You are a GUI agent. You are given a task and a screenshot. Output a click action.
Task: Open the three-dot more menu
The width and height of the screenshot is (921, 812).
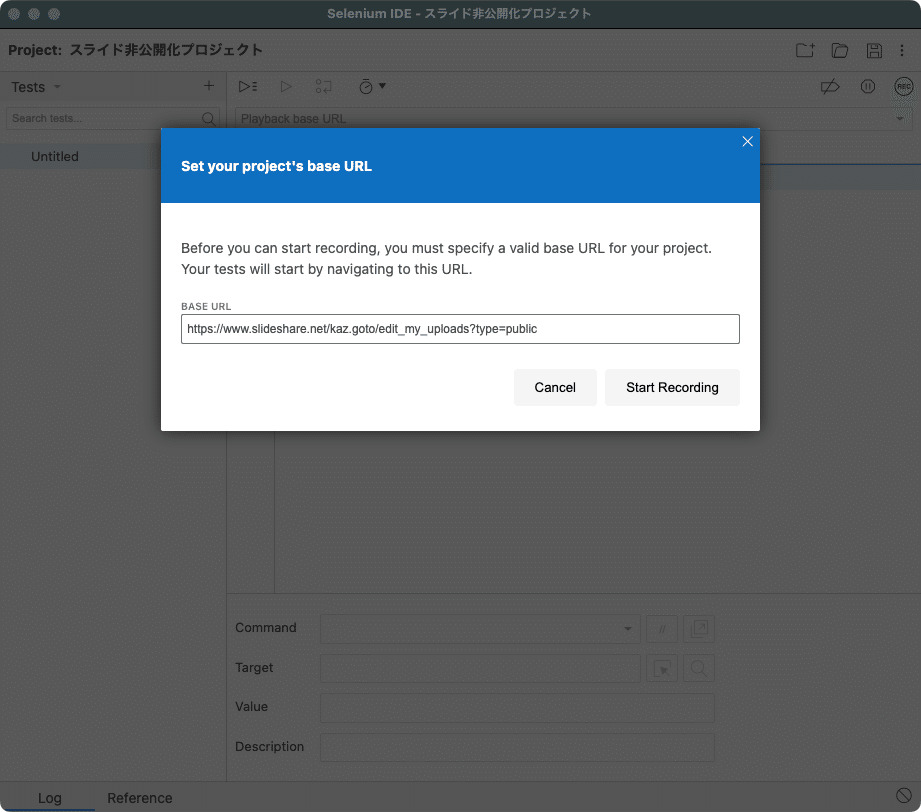pos(902,51)
